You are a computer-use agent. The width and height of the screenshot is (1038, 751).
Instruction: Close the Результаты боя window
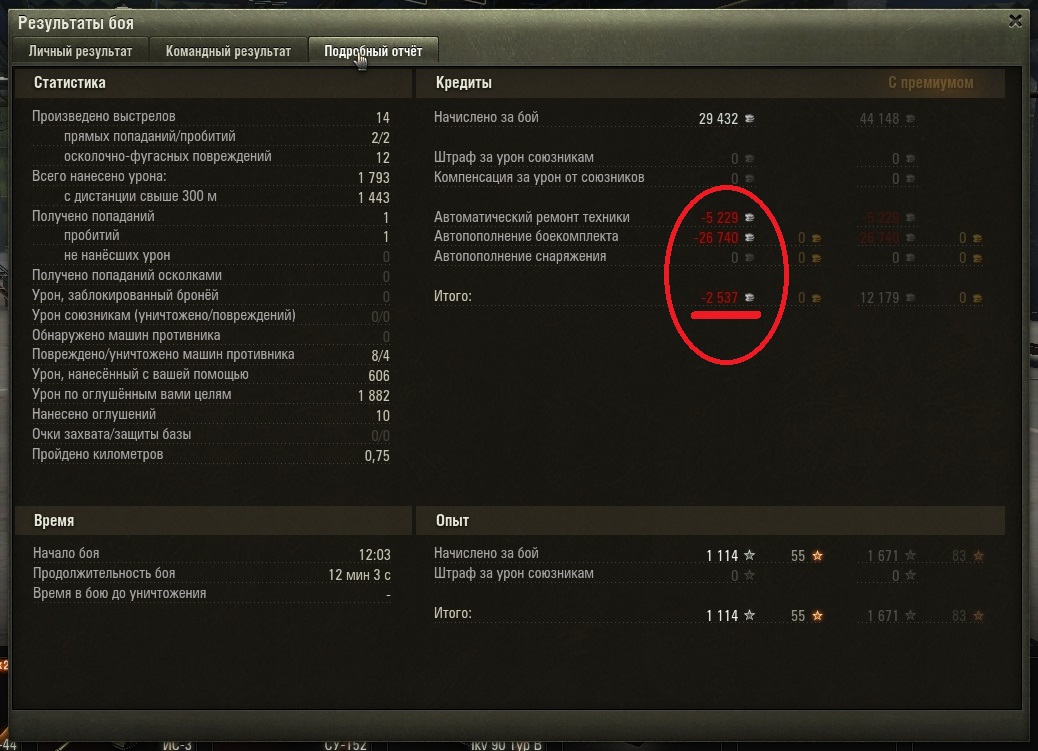pos(1015,21)
